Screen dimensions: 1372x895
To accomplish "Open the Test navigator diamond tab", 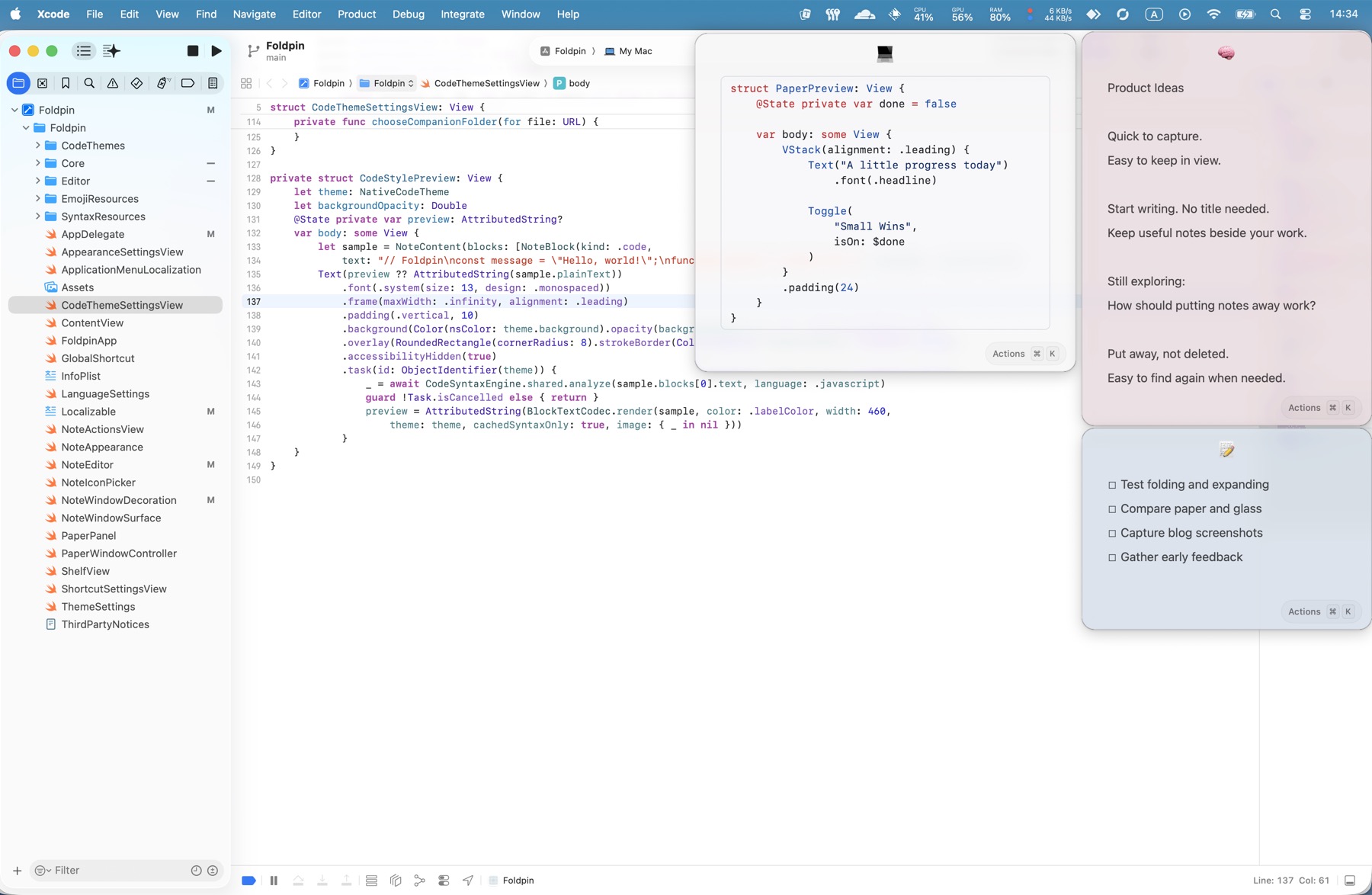I will (136, 83).
